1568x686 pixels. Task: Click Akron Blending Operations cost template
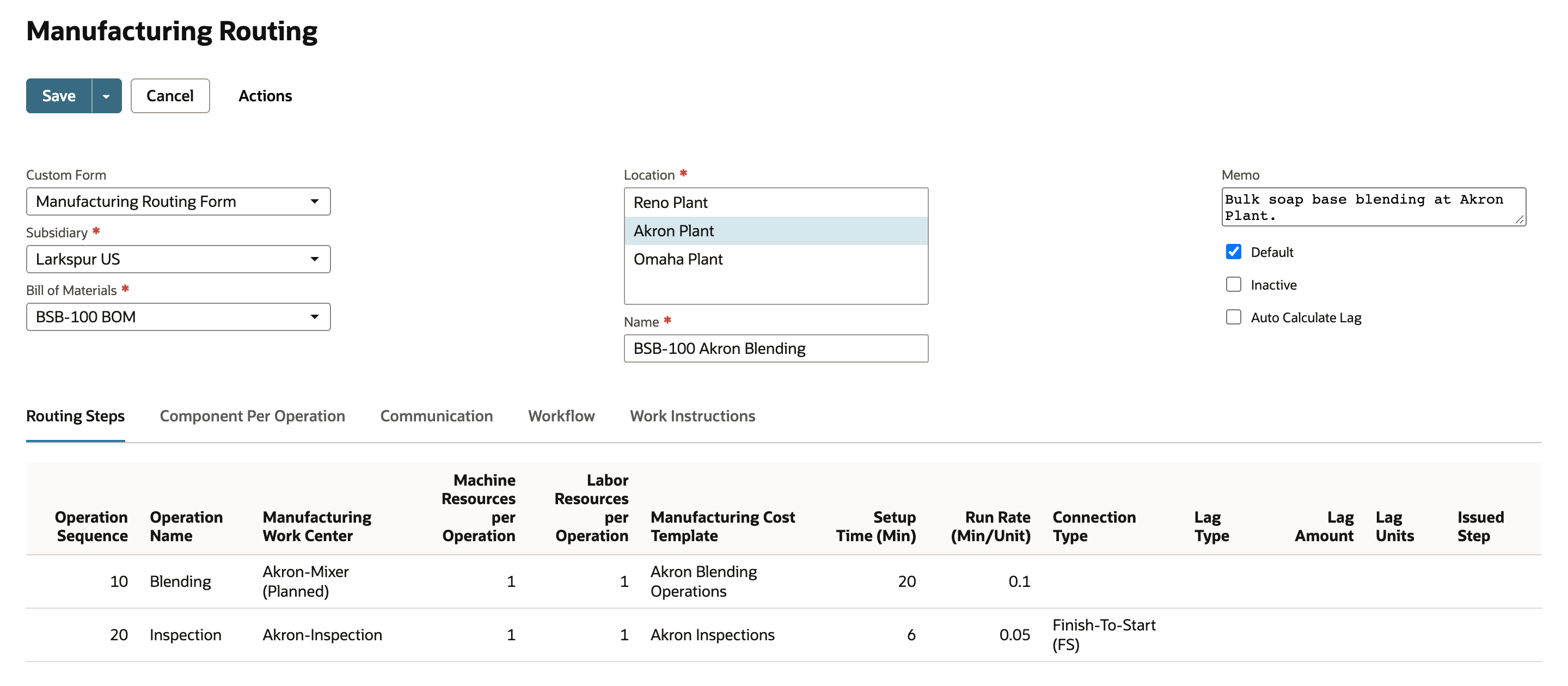click(703, 582)
